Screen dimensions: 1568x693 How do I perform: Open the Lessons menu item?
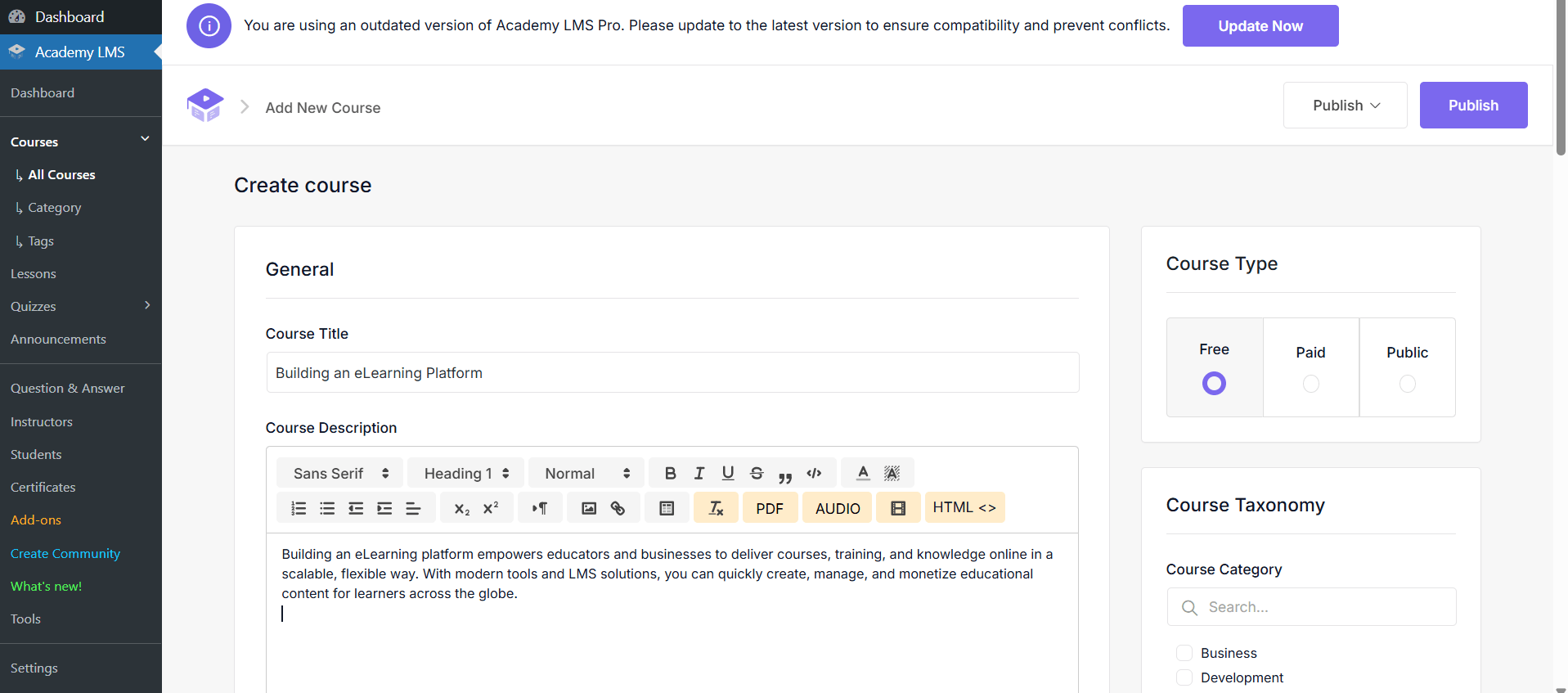(x=34, y=274)
